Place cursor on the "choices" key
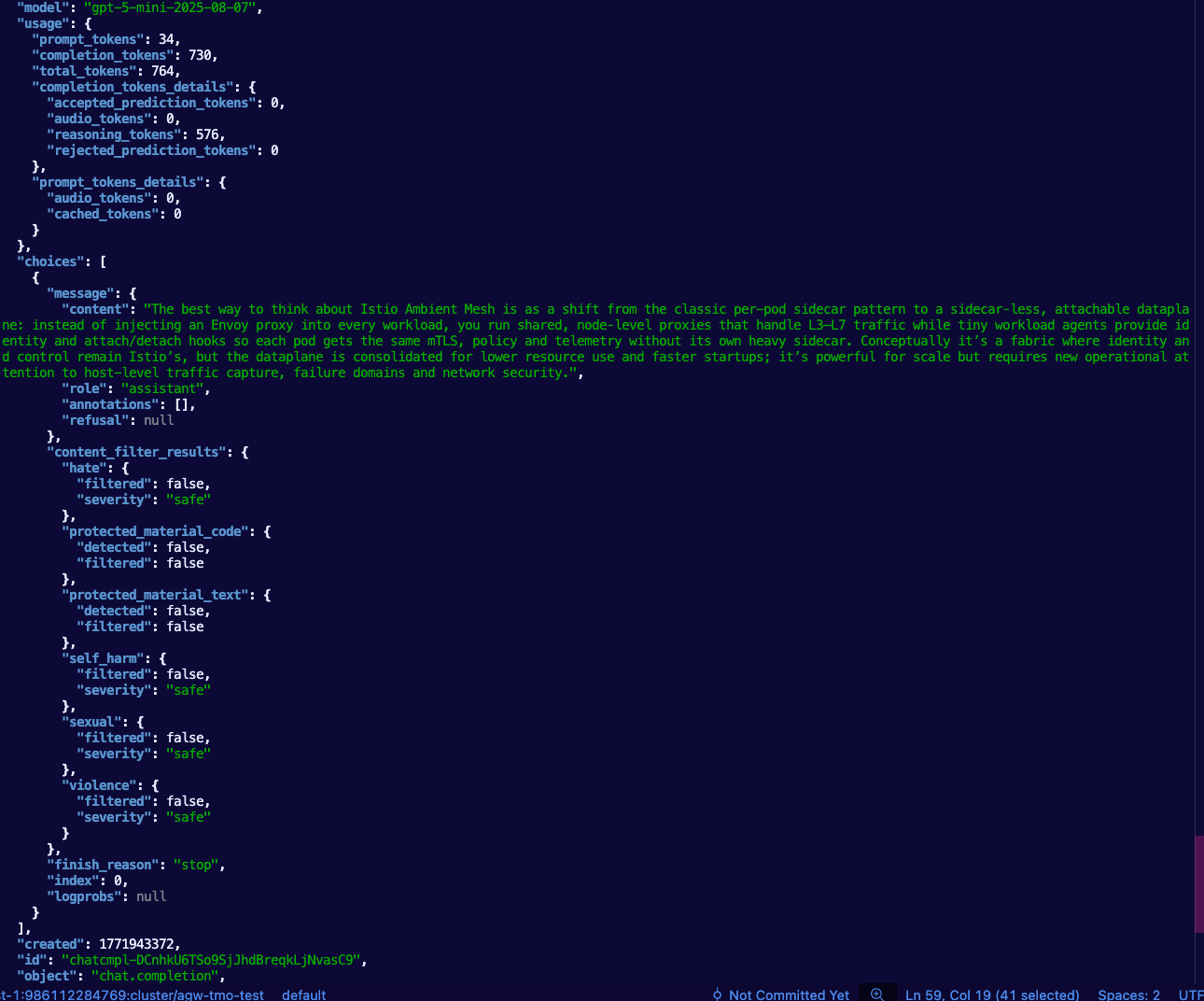Image resolution: width=1204 pixels, height=1001 pixels. coord(50,261)
